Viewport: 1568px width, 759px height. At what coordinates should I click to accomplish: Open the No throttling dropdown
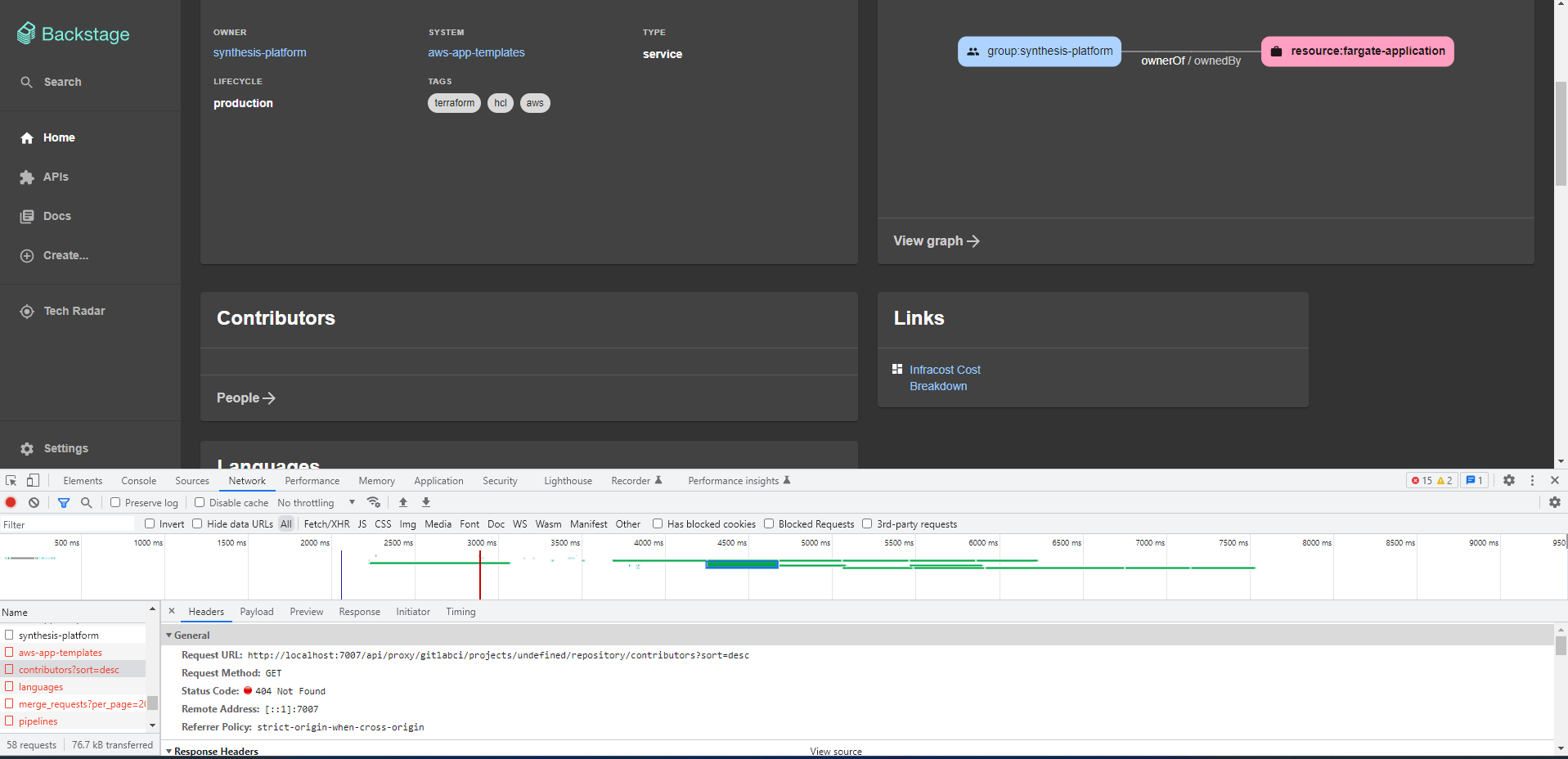click(x=315, y=502)
